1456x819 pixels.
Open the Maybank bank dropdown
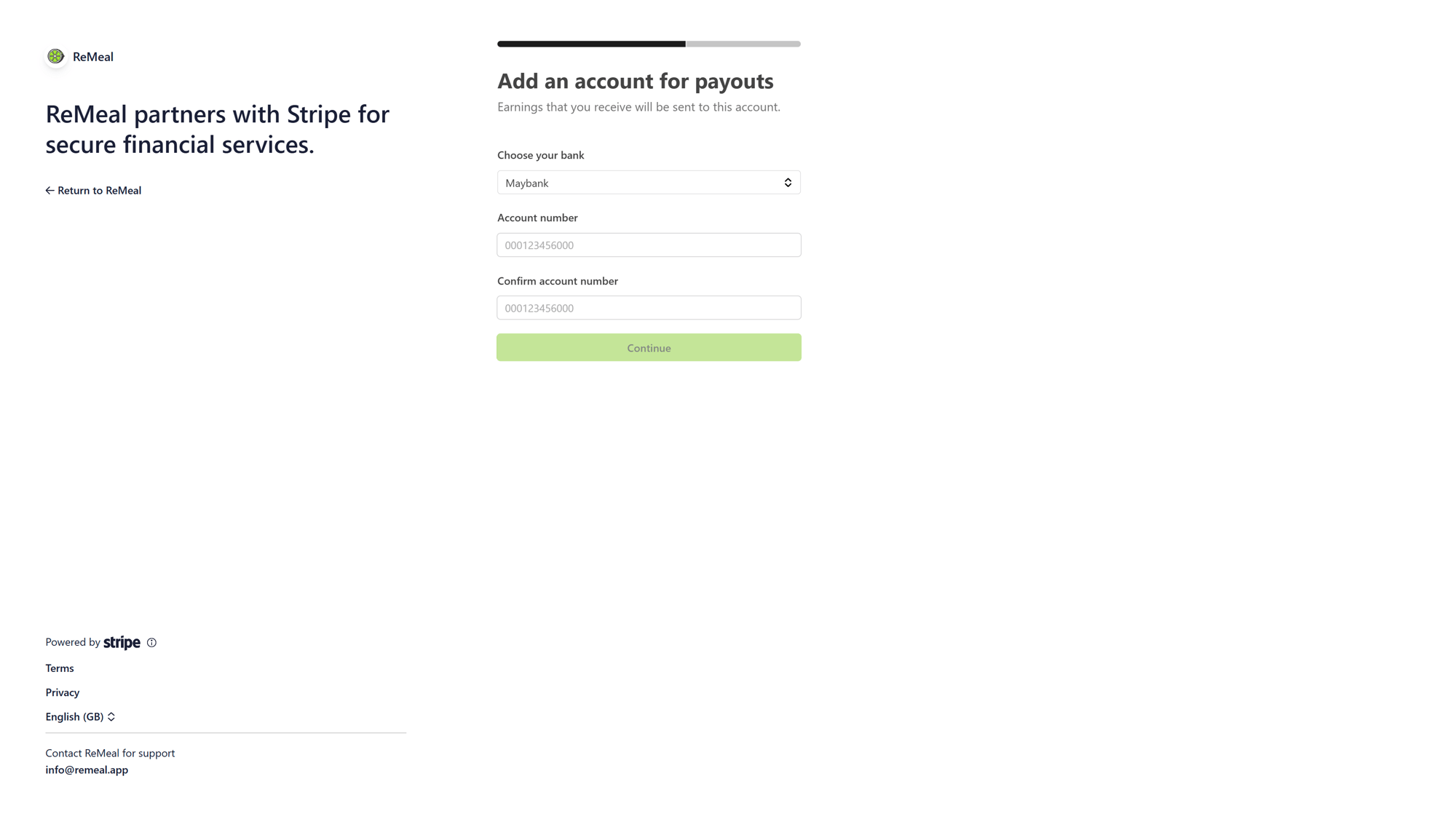(648, 183)
